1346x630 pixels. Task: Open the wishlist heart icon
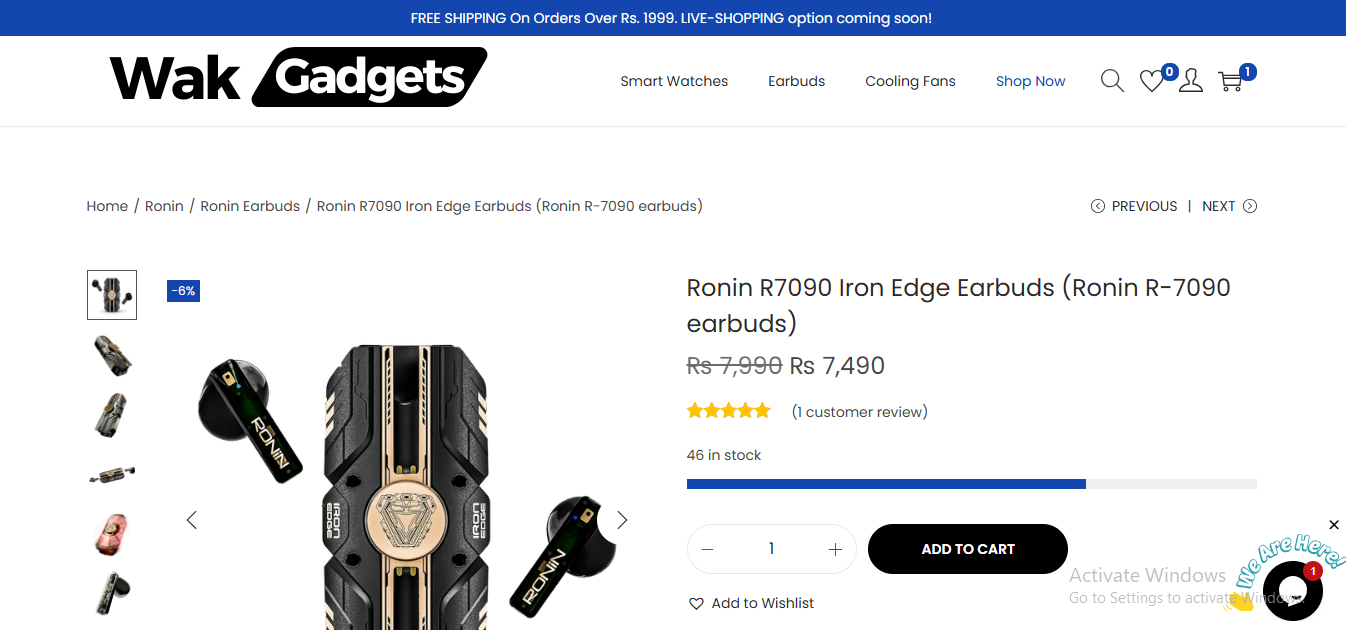1152,81
